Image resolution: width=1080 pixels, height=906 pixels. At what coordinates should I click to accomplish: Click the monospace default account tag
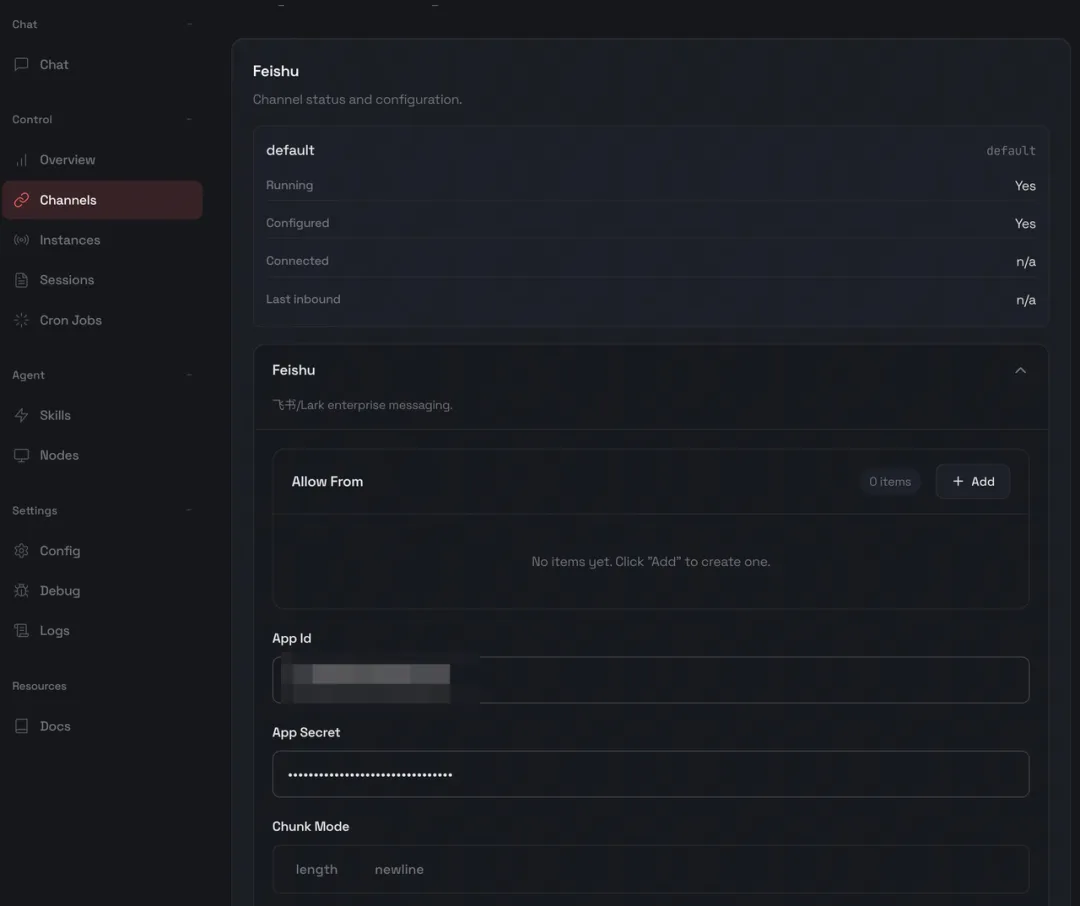1010,151
